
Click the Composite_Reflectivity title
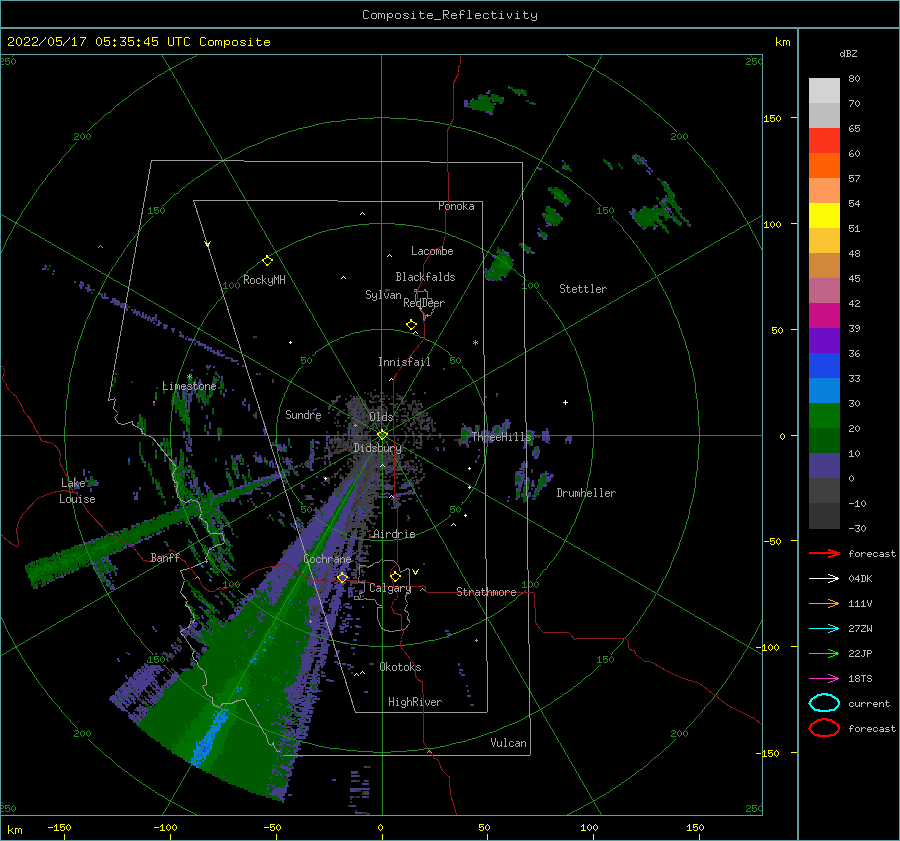coord(450,15)
